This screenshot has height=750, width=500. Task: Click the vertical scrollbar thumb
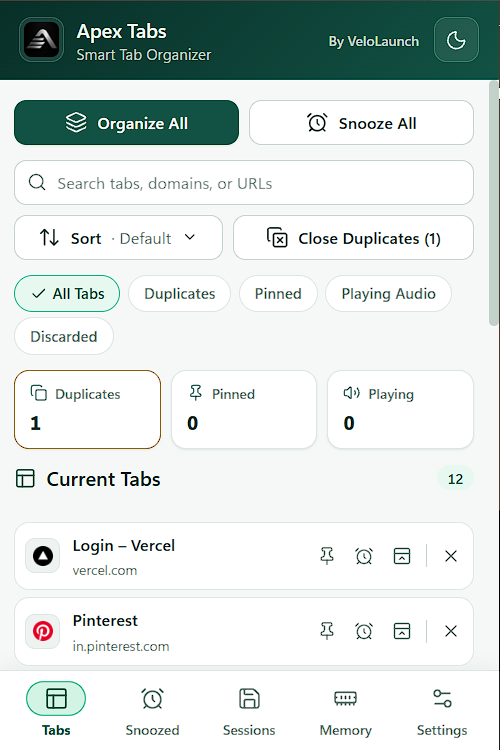(493, 204)
